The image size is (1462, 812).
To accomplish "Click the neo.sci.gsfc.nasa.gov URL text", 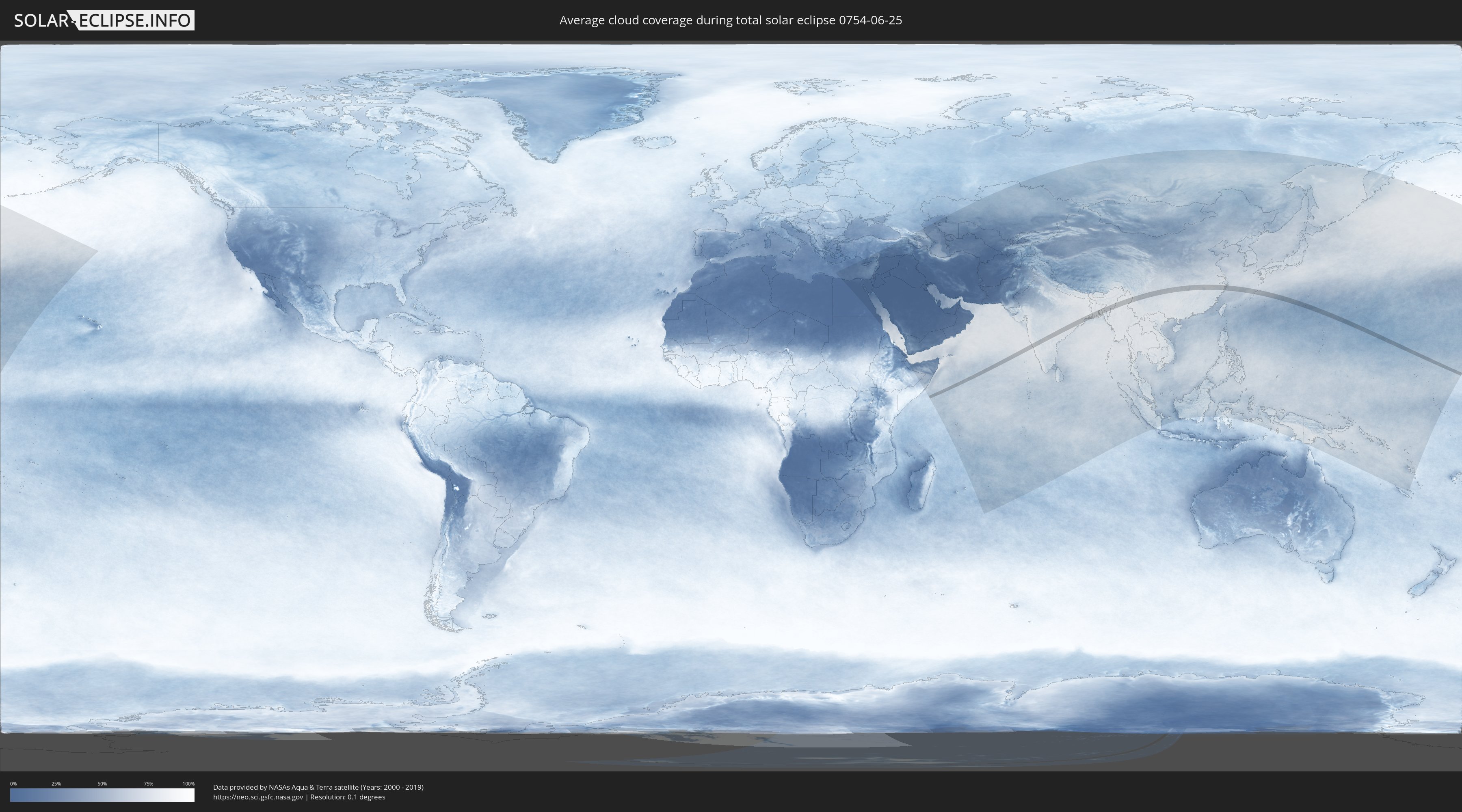I will 258,797.
